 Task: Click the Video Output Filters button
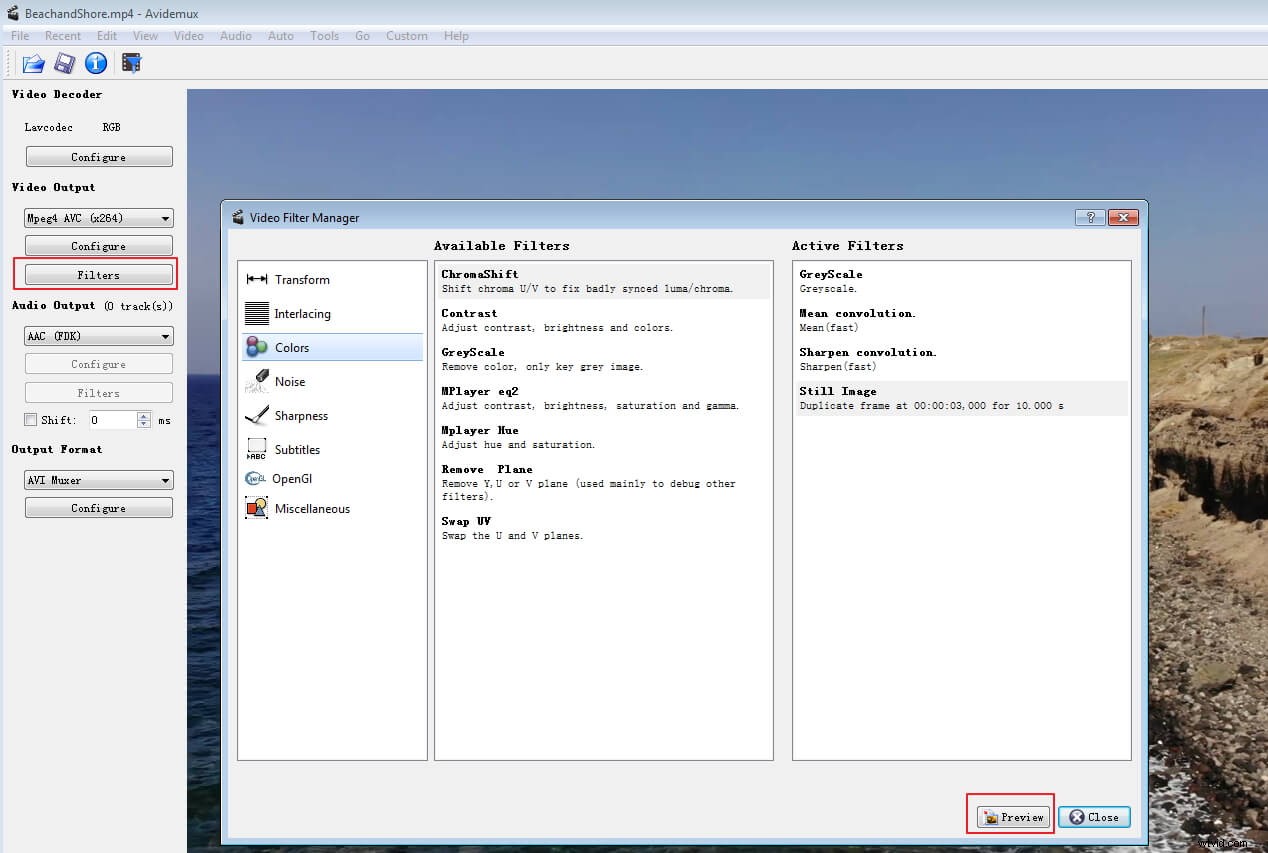coord(98,275)
